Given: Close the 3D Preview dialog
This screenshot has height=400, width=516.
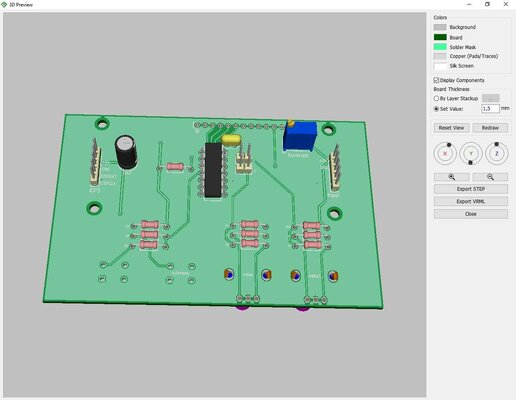Looking at the screenshot, I should (x=471, y=214).
